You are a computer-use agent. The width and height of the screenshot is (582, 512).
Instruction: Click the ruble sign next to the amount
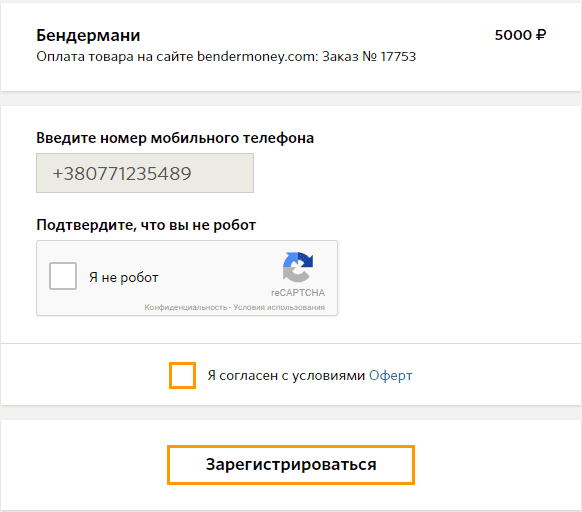click(541, 35)
